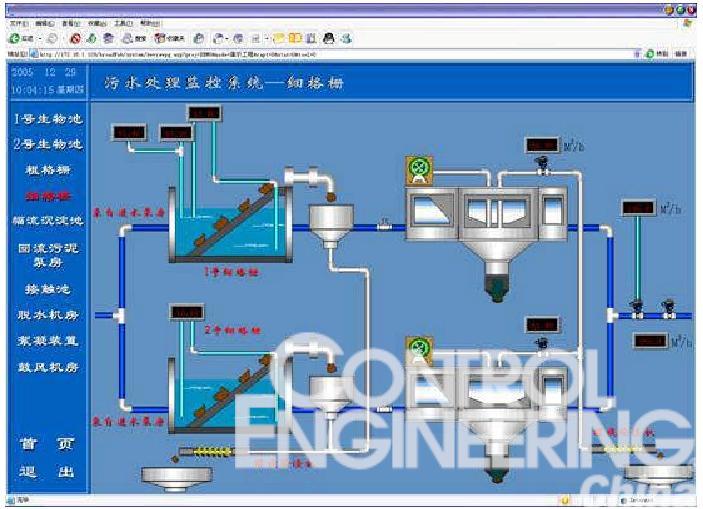The height and width of the screenshot is (509, 703).
Task: Click the red 2号细格栅 label
Action: (232, 331)
